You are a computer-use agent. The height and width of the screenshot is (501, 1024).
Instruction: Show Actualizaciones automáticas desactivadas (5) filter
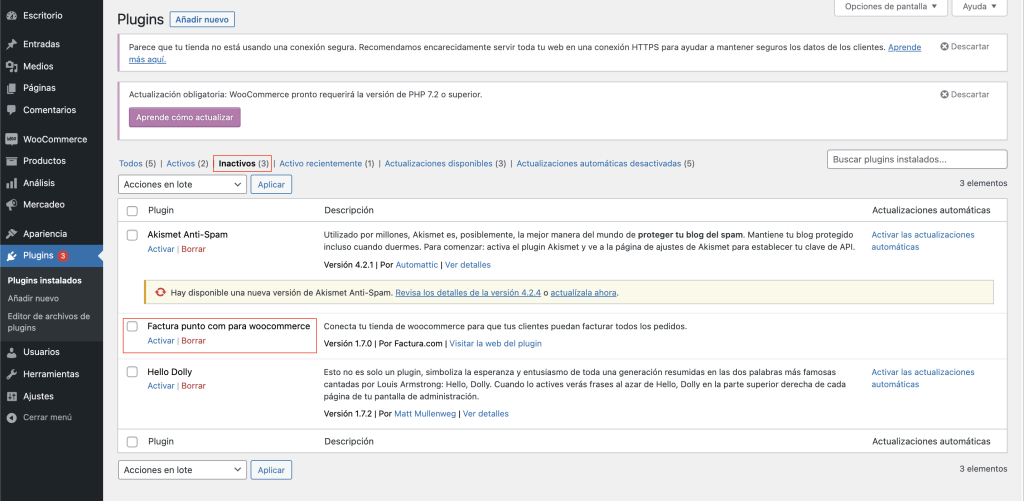pos(605,164)
